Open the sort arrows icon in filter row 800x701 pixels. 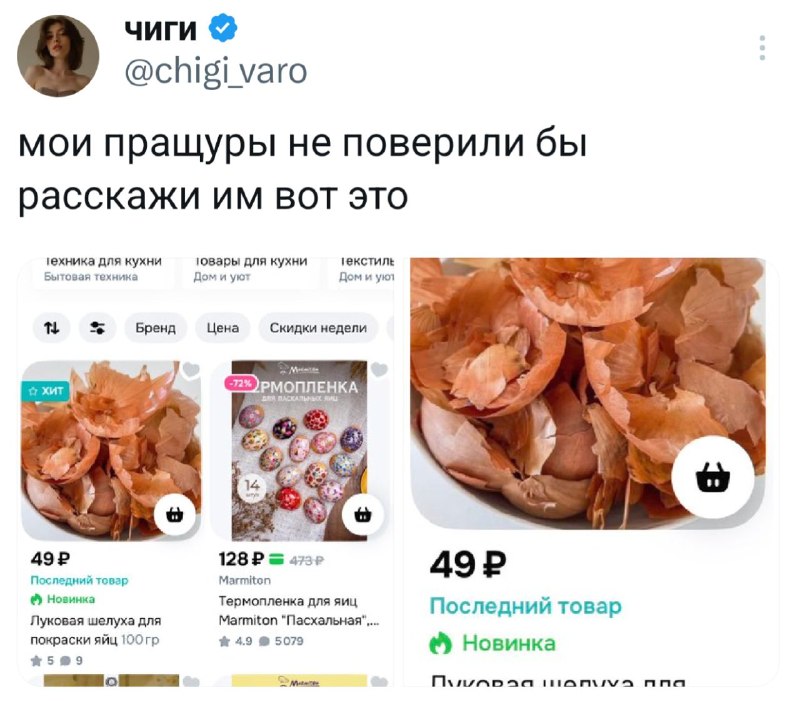click(x=52, y=328)
